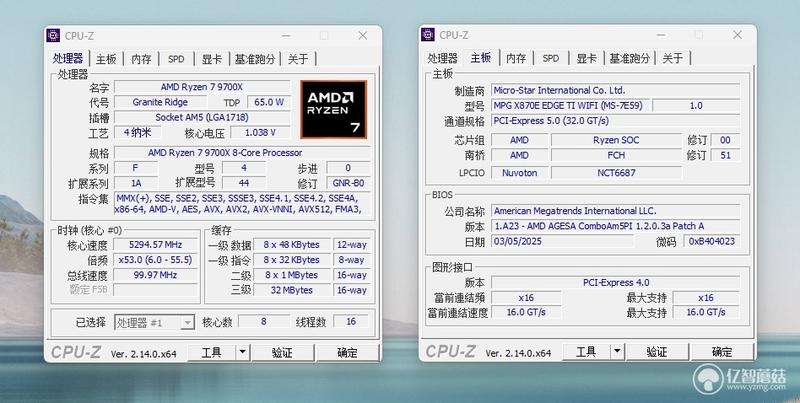Open the 显卡 tab in the left window
Image resolution: width=800 pixels, height=403 pixels.
point(212,59)
